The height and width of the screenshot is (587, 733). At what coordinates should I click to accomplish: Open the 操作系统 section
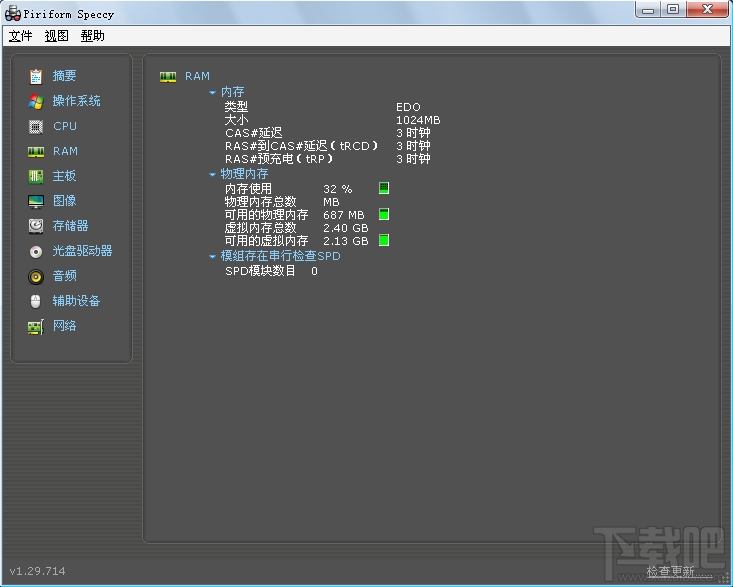[77, 101]
